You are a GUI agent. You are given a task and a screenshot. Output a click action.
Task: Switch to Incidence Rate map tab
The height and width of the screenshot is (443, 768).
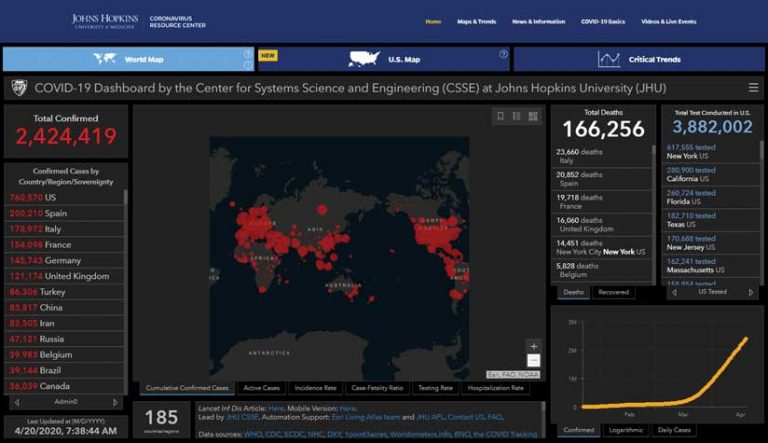pyautogui.click(x=315, y=388)
